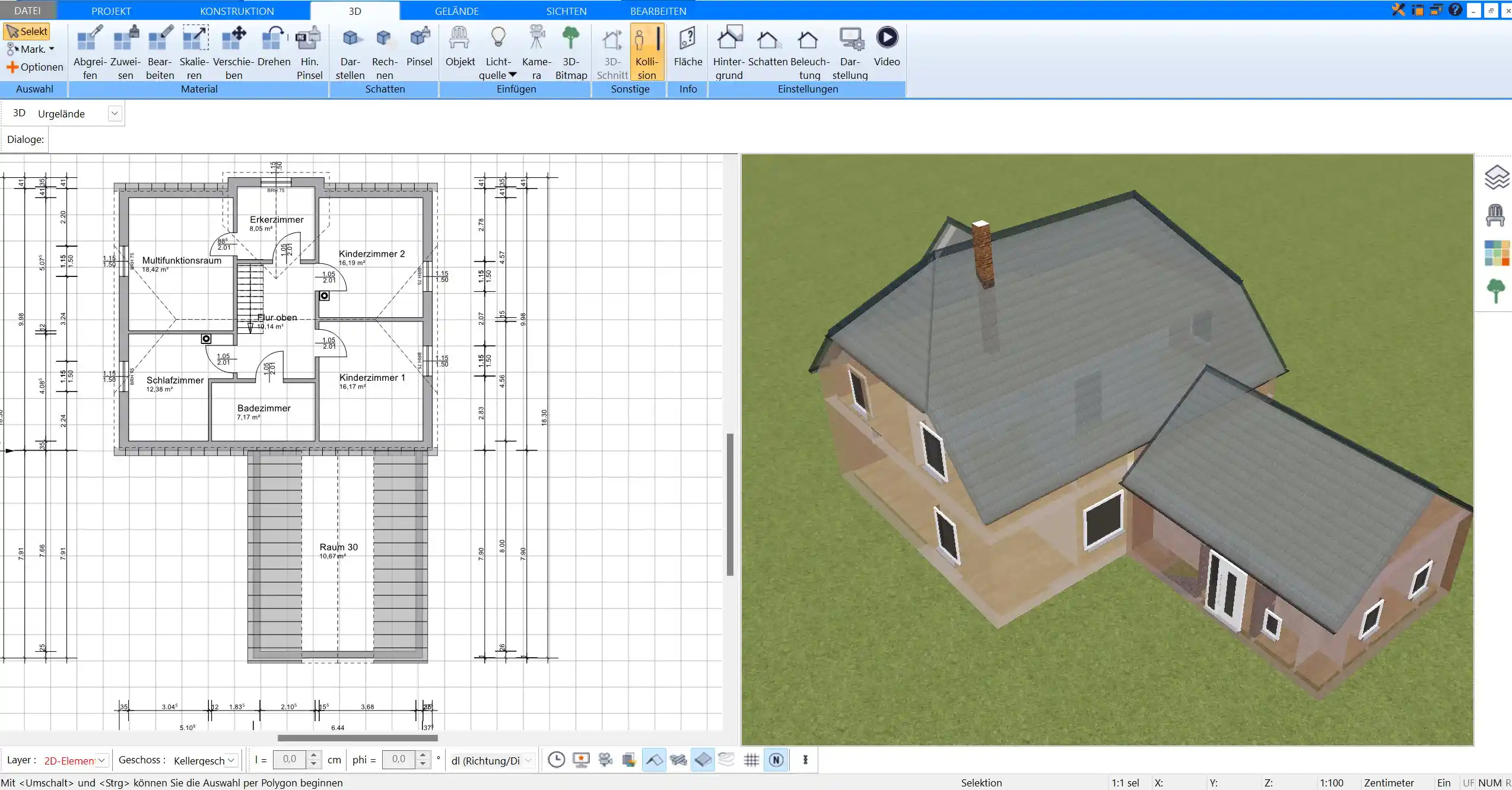
Task: Expand the Geschoss dropdown menu
Action: 229,760
